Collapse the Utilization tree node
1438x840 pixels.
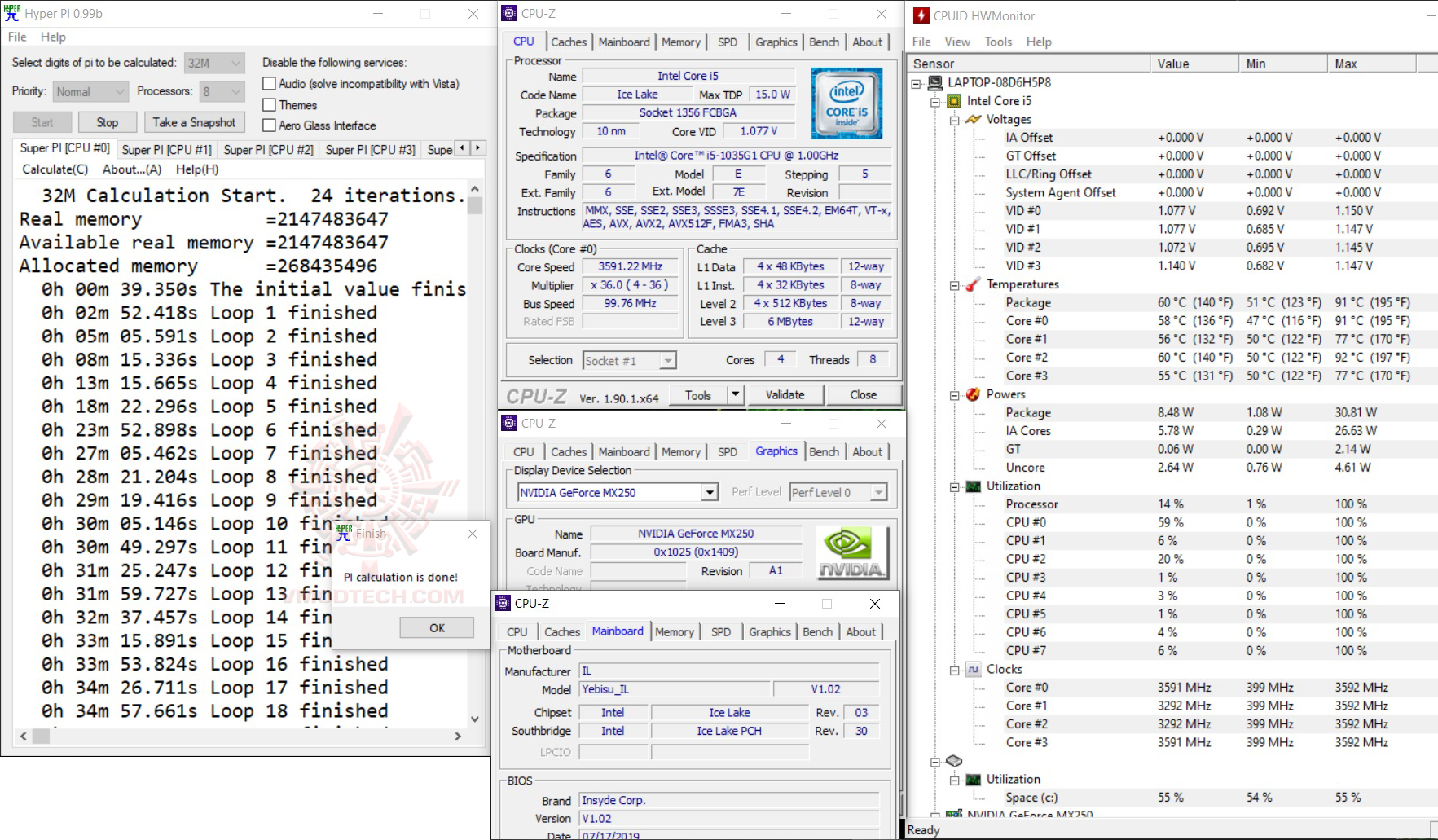[954, 486]
